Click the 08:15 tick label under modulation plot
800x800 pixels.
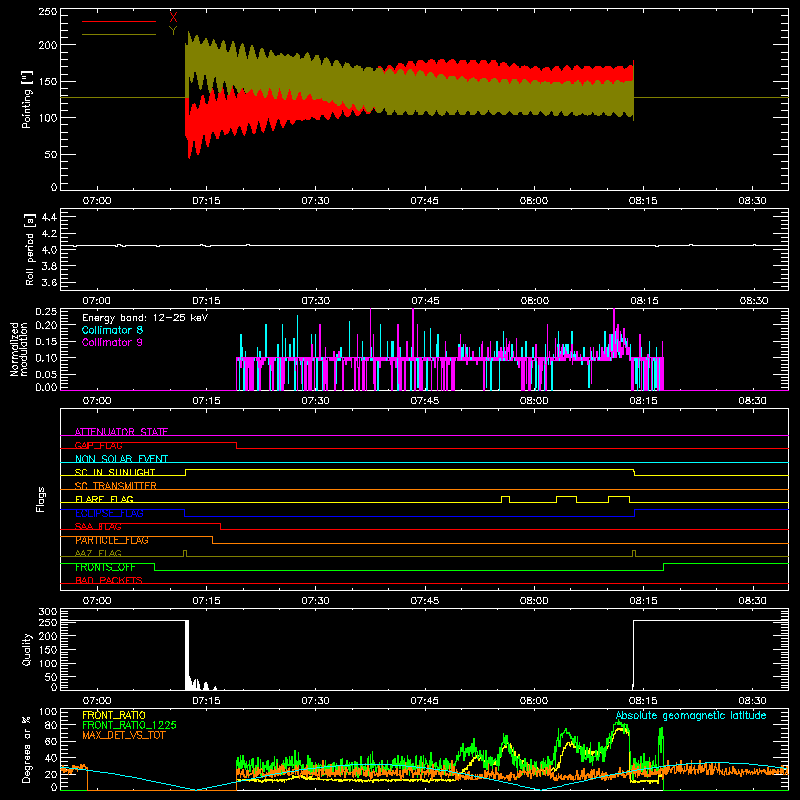coord(643,401)
